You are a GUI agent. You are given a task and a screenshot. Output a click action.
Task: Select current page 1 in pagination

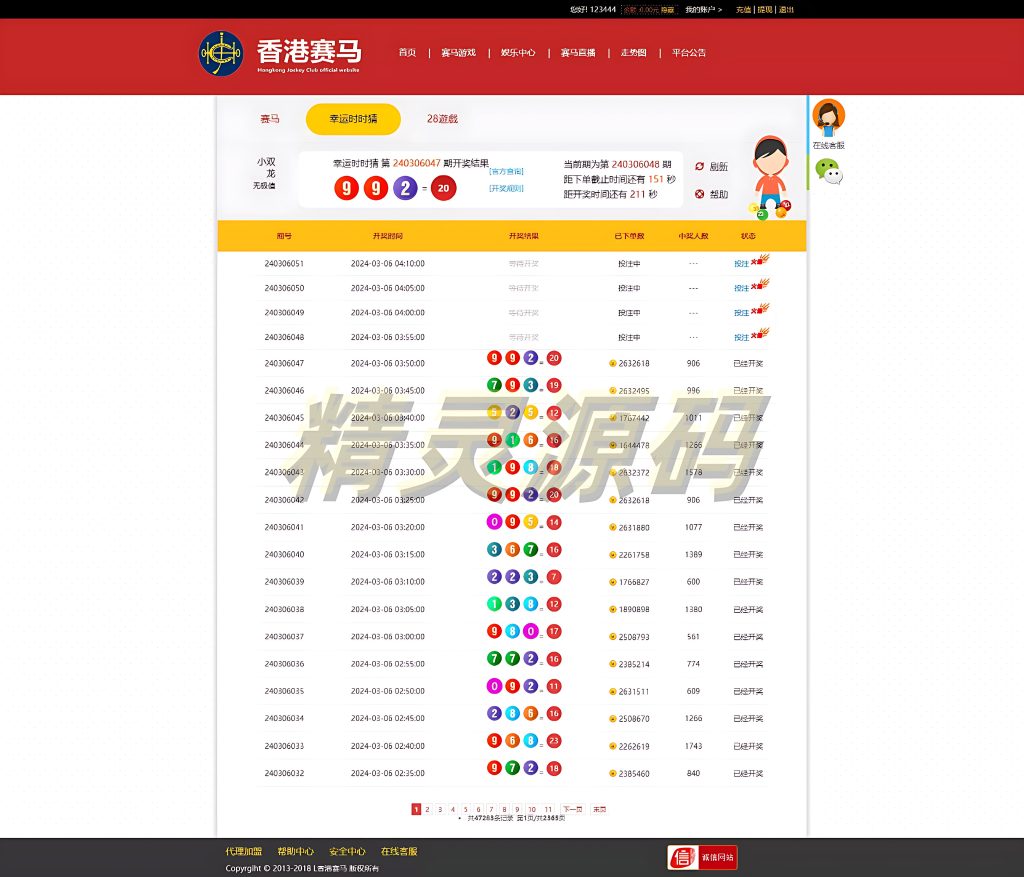click(416, 810)
